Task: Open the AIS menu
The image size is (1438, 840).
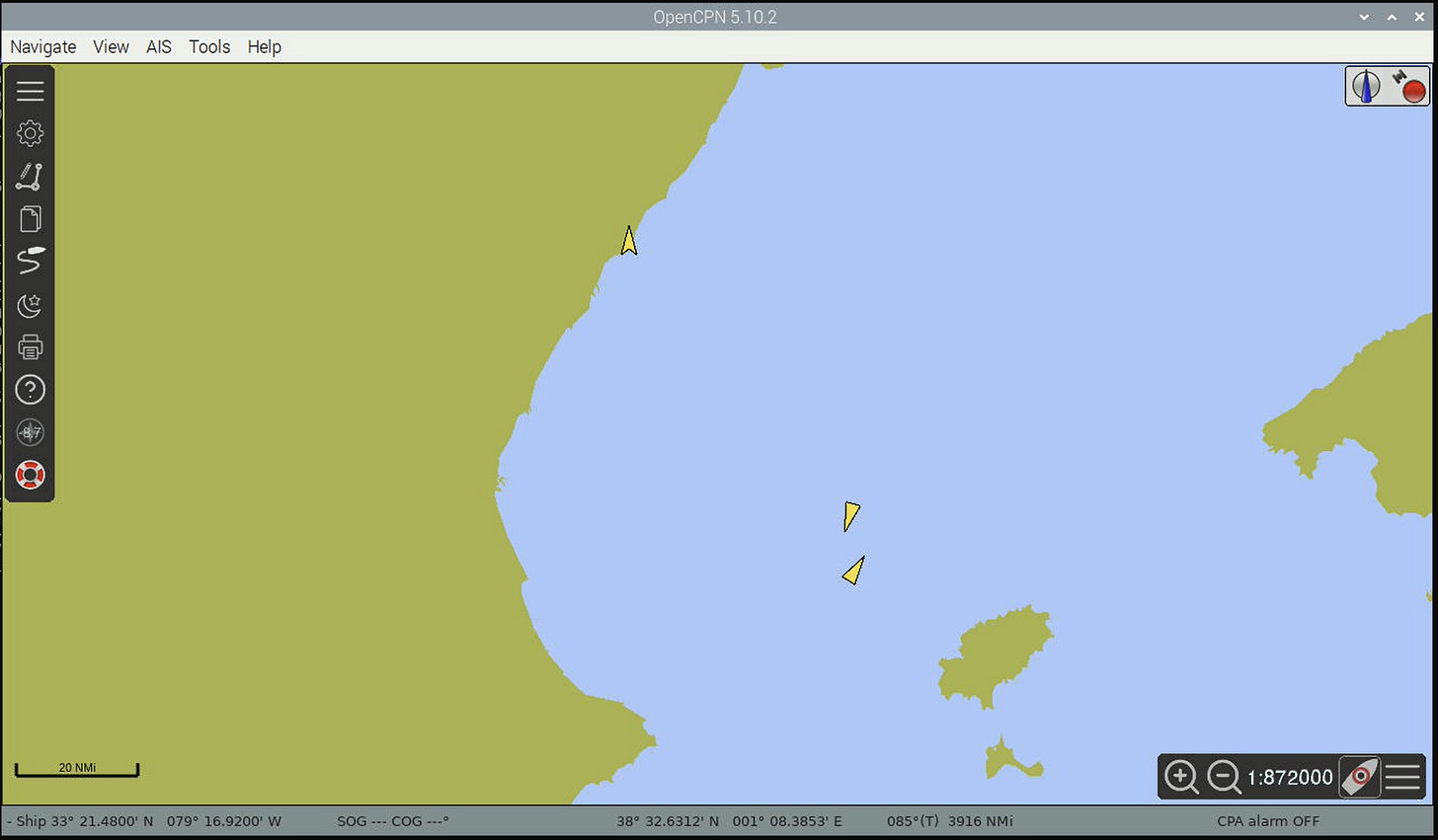Action: [158, 46]
